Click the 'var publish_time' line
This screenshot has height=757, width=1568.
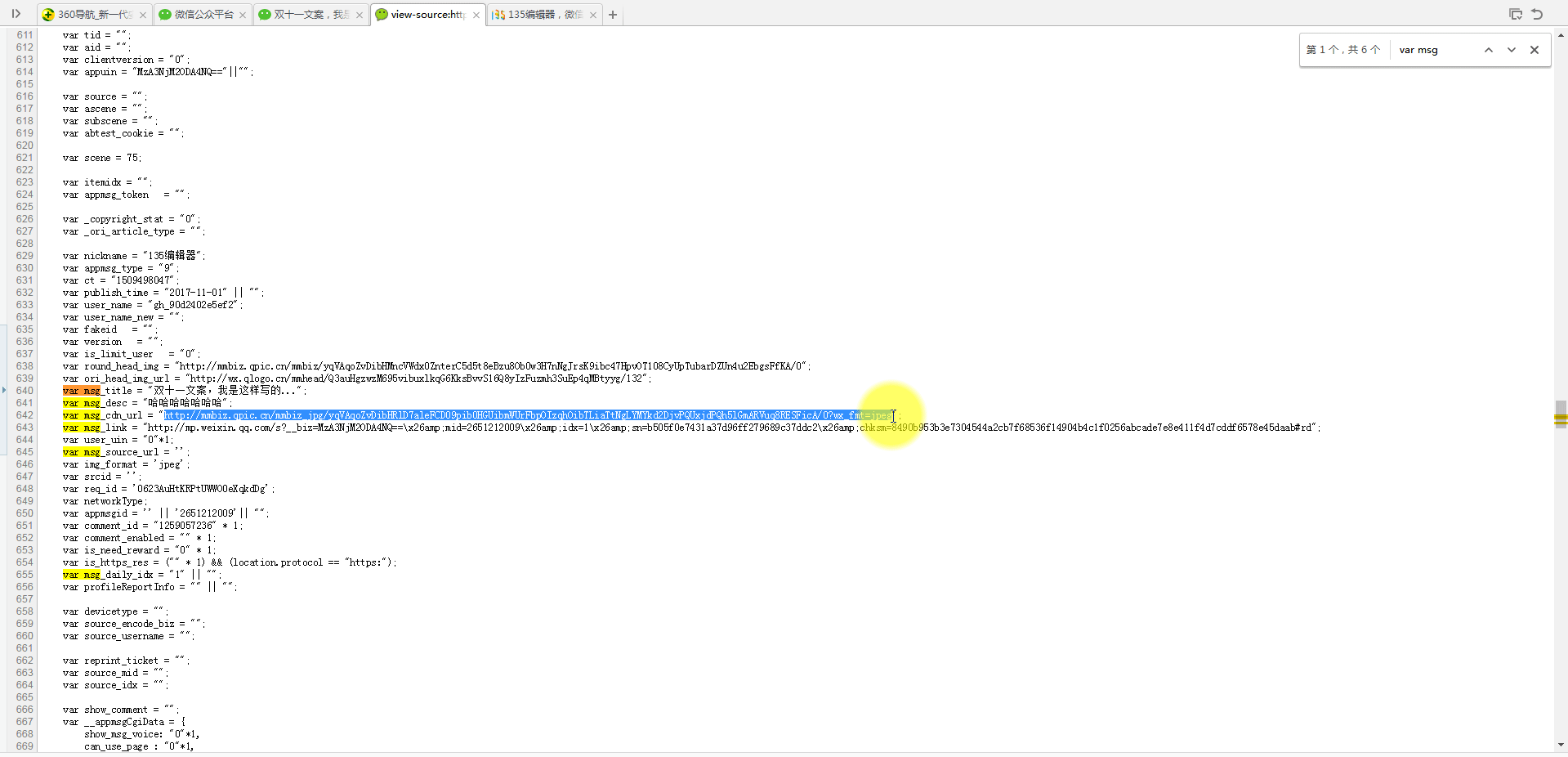[163, 293]
